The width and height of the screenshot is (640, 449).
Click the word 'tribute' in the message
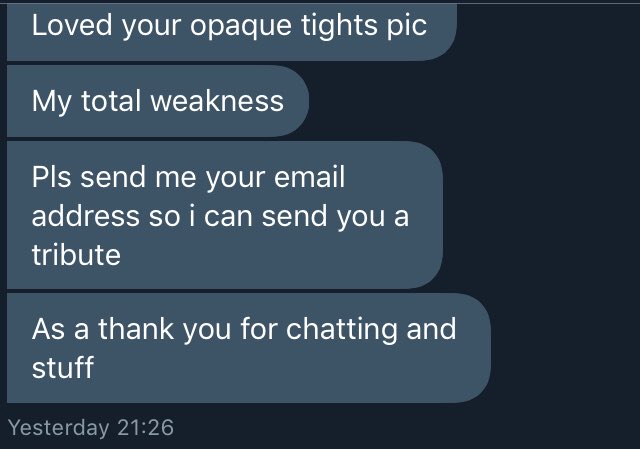pyautogui.click(x=76, y=255)
